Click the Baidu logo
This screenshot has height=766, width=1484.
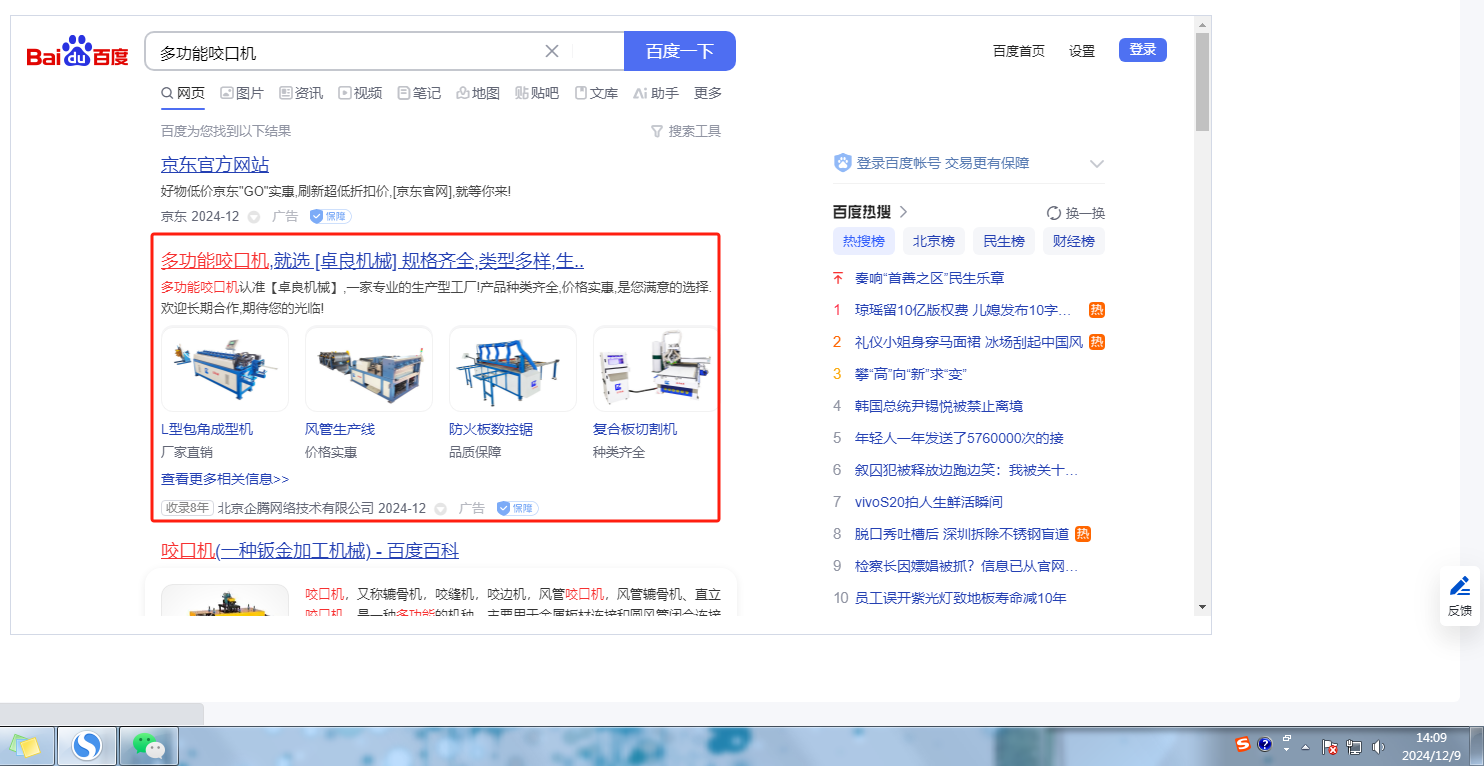77,51
